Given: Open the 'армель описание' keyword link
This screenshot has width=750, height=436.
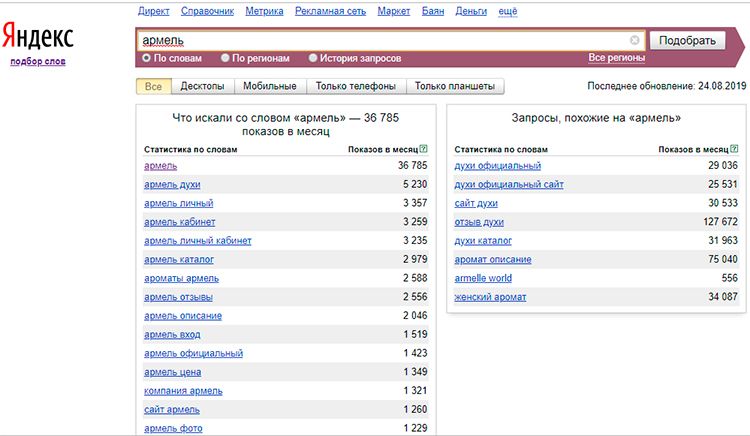Looking at the screenshot, I should tap(183, 316).
